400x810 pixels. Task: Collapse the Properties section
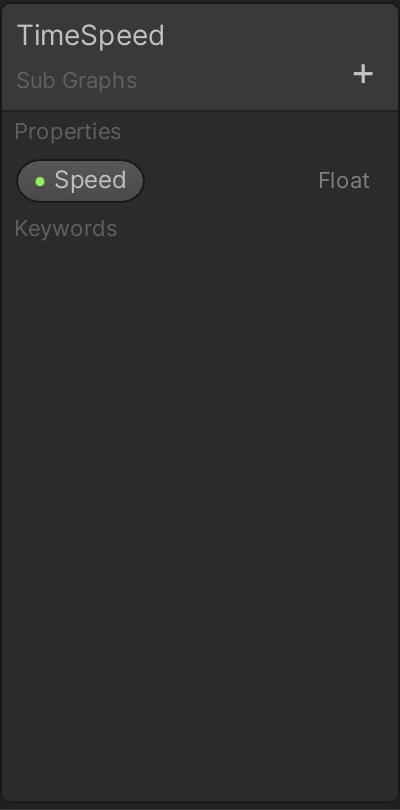[x=68, y=132]
